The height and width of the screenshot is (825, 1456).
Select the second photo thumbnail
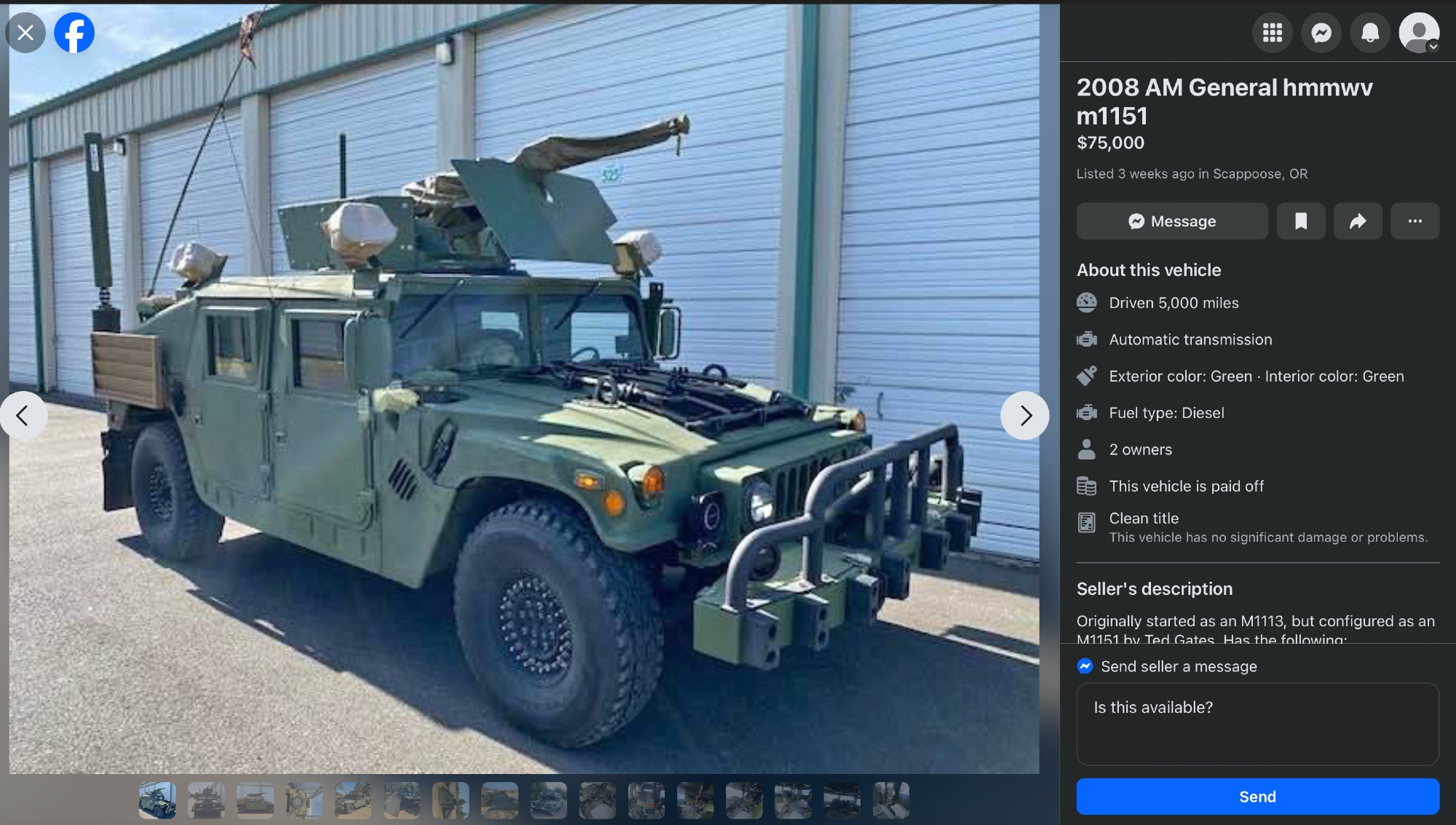coord(206,800)
